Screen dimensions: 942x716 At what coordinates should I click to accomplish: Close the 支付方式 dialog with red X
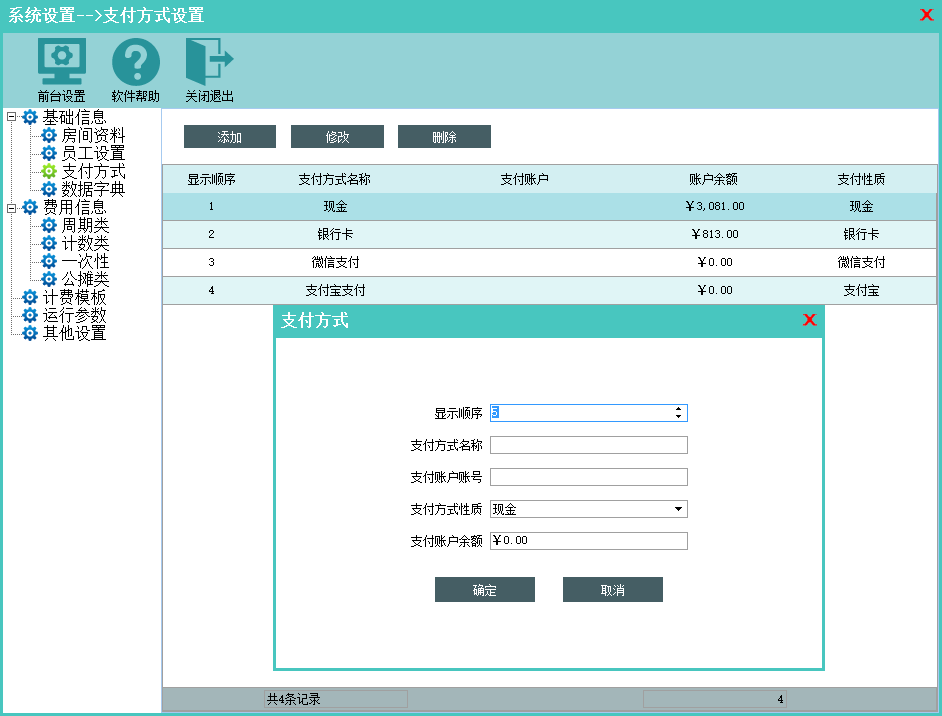pyautogui.click(x=809, y=321)
